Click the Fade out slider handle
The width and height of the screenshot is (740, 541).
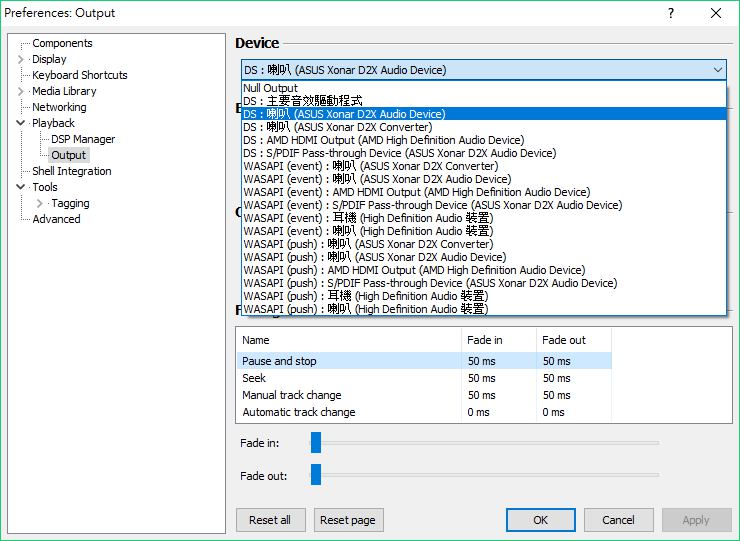[x=316, y=474]
